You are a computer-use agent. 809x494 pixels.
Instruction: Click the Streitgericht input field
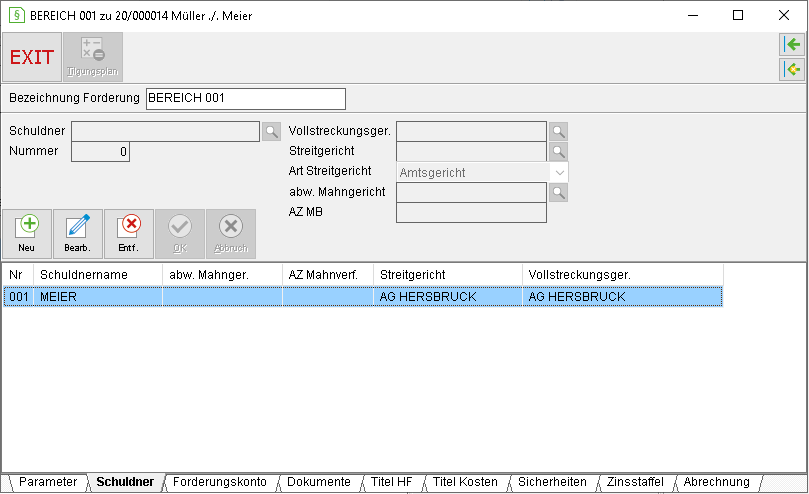[471, 151]
